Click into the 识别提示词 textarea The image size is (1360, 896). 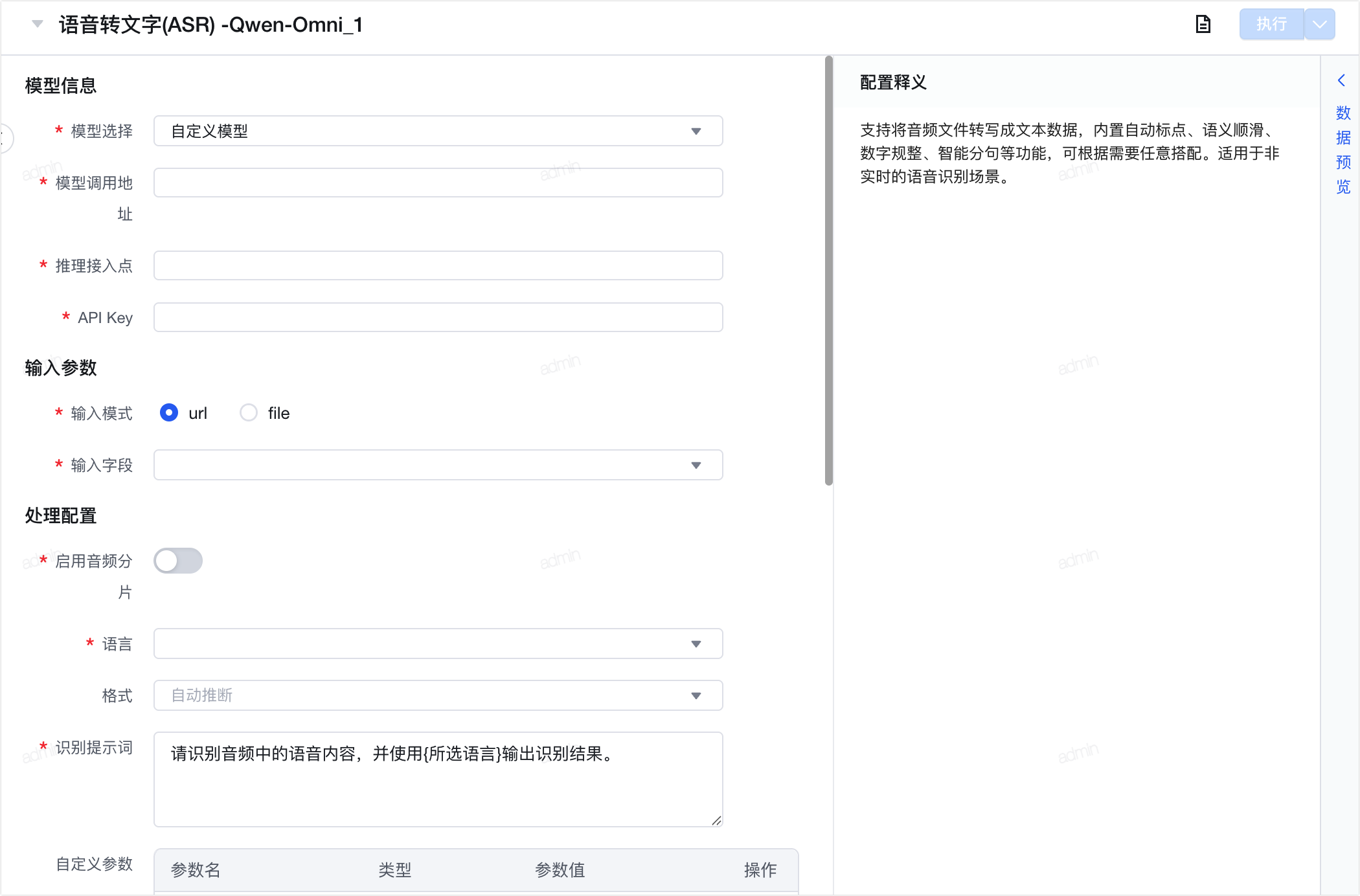click(438, 779)
